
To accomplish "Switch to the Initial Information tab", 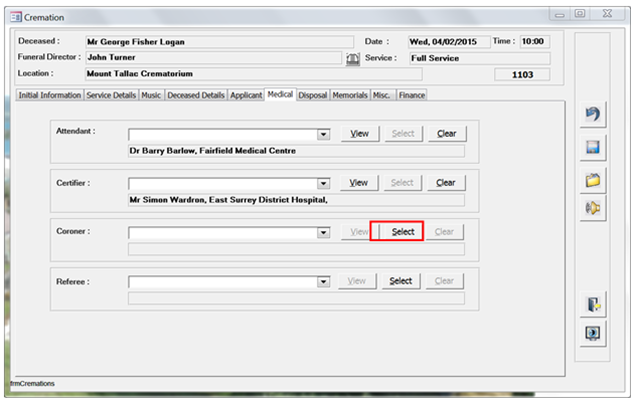I will tap(50, 95).
